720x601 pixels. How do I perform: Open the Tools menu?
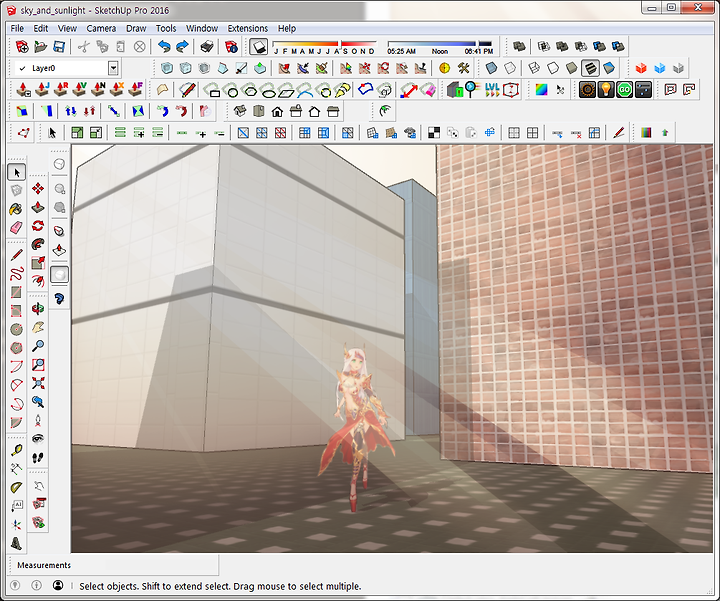(166, 28)
